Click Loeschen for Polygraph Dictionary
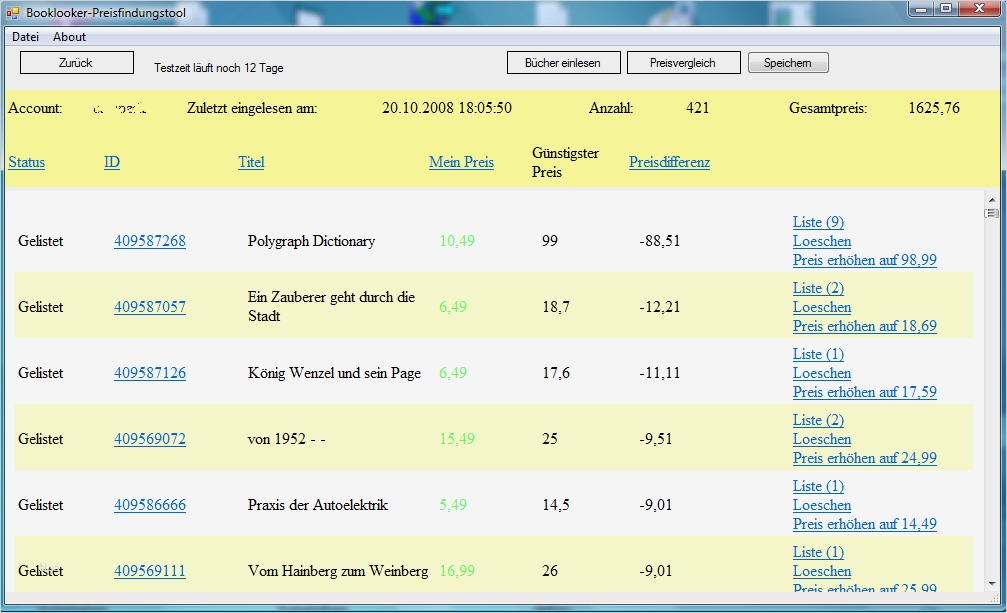The width and height of the screenshot is (1007, 613). 821,241
